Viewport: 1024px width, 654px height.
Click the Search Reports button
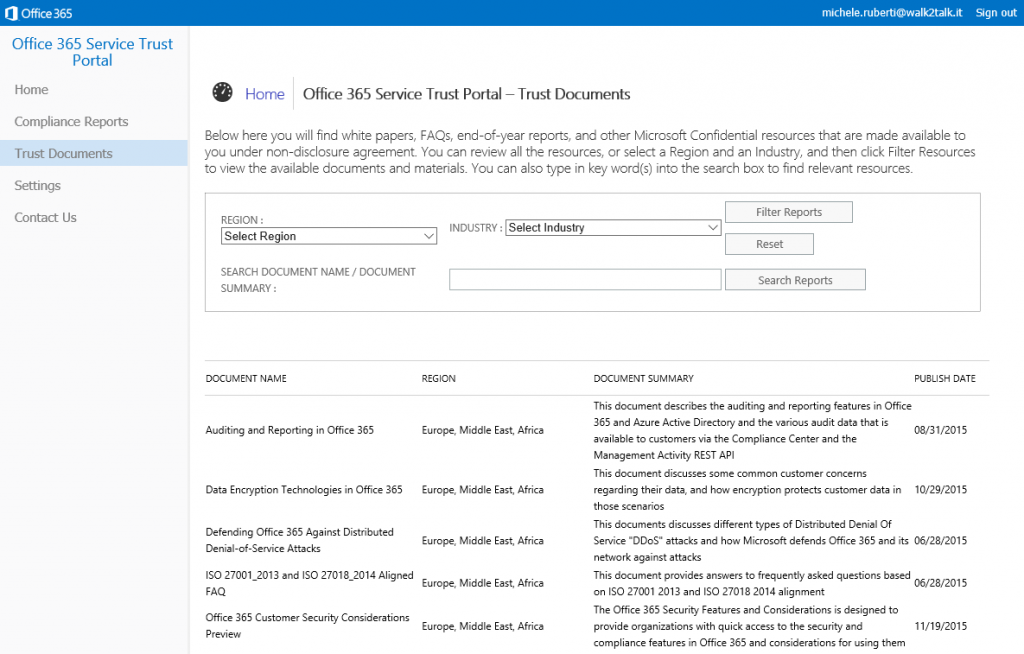[795, 280]
